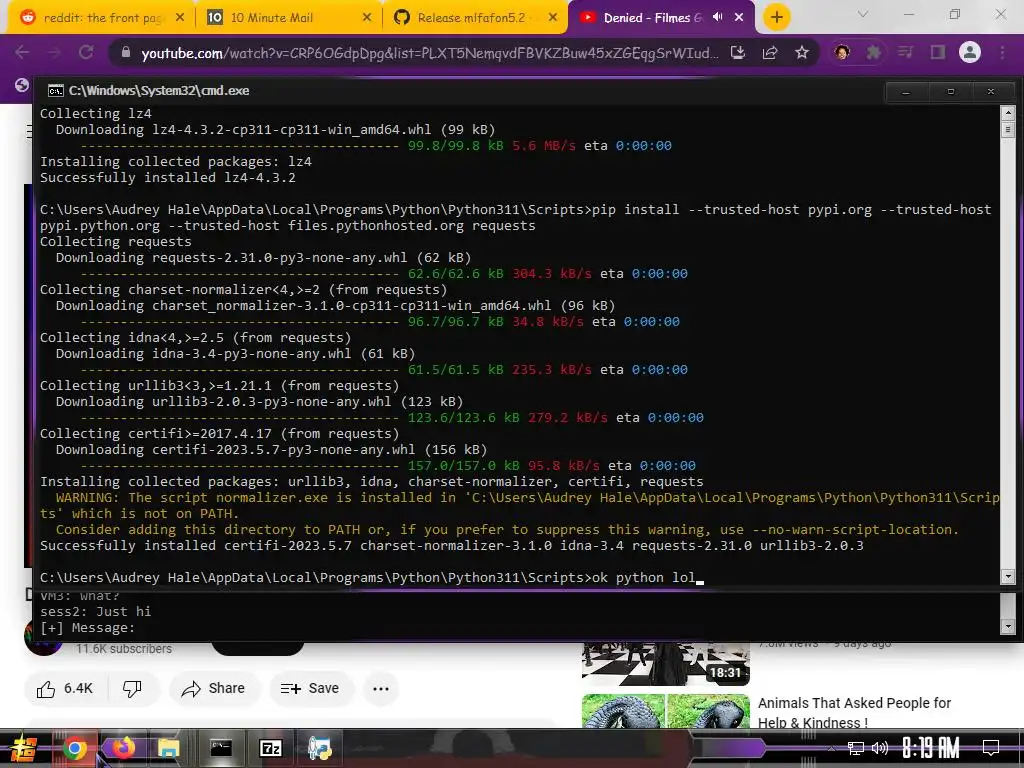The image size is (1024, 768).
Task: Click the 'WARNING: The script normalizer.exe' line
Action: pyautogui.click(x=520, y=498)
